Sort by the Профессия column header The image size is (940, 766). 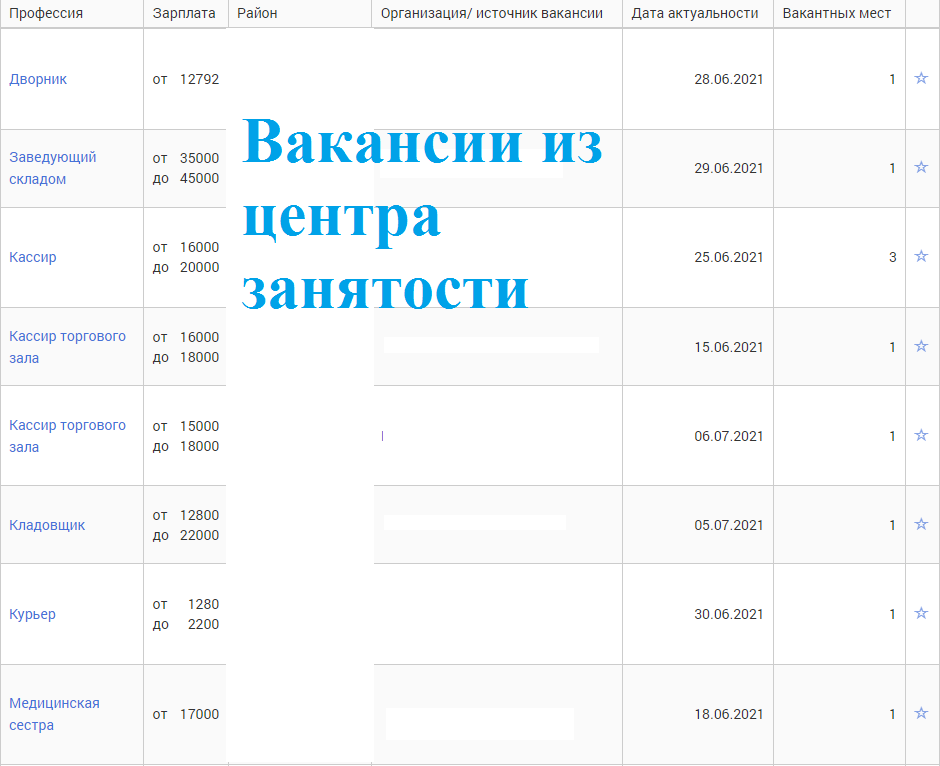pyautogui.click(x=46, y=13)
